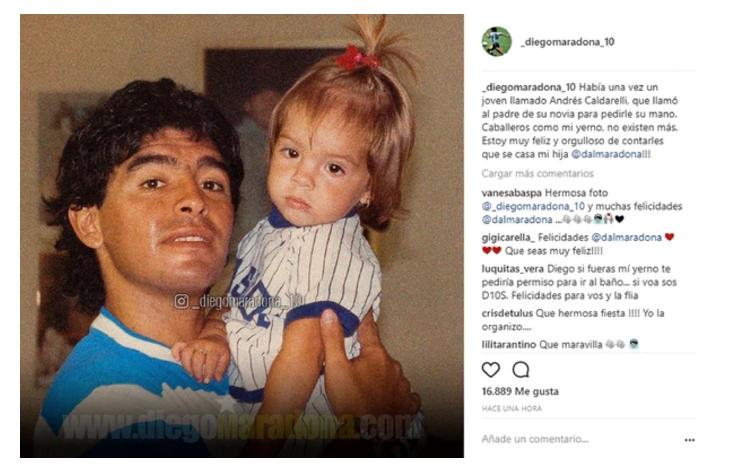
Task: Open gigicarella_'s profile from the comment
Action: pyautogui.click(x=508, y=238)
